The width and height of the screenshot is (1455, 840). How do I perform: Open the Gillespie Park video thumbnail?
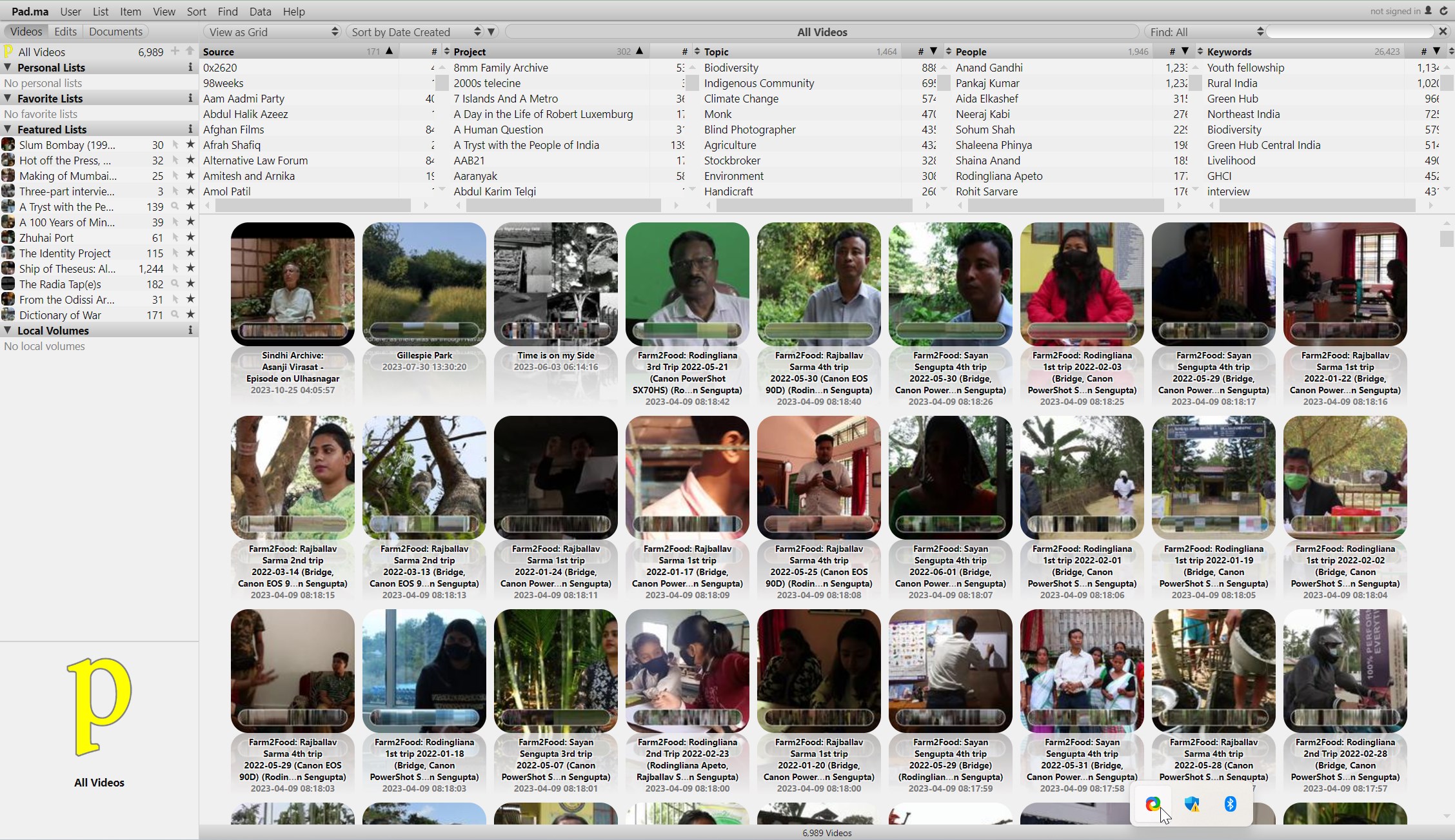424,284
